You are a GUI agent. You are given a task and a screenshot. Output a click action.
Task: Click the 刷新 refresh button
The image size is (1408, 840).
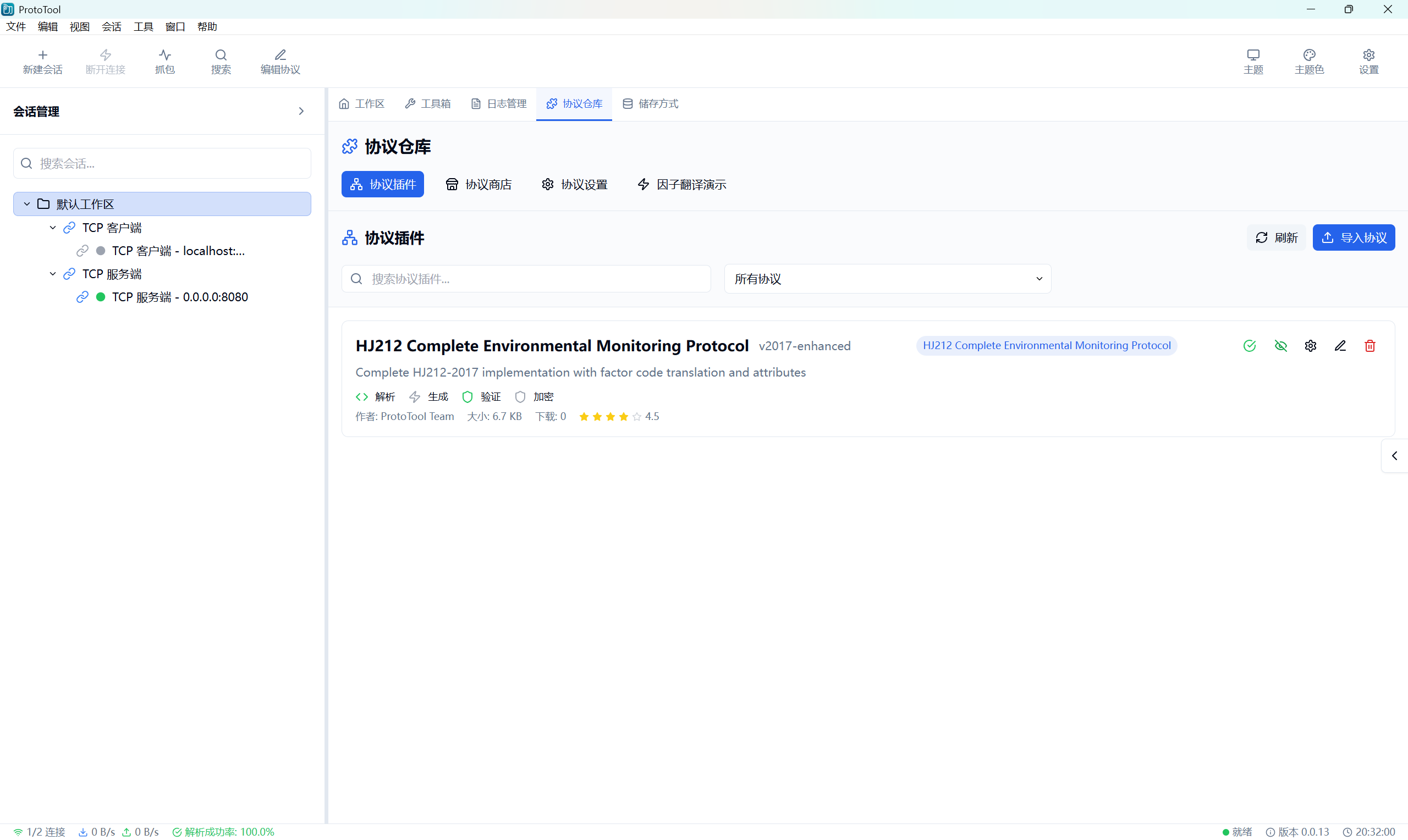pos(1275,237)
